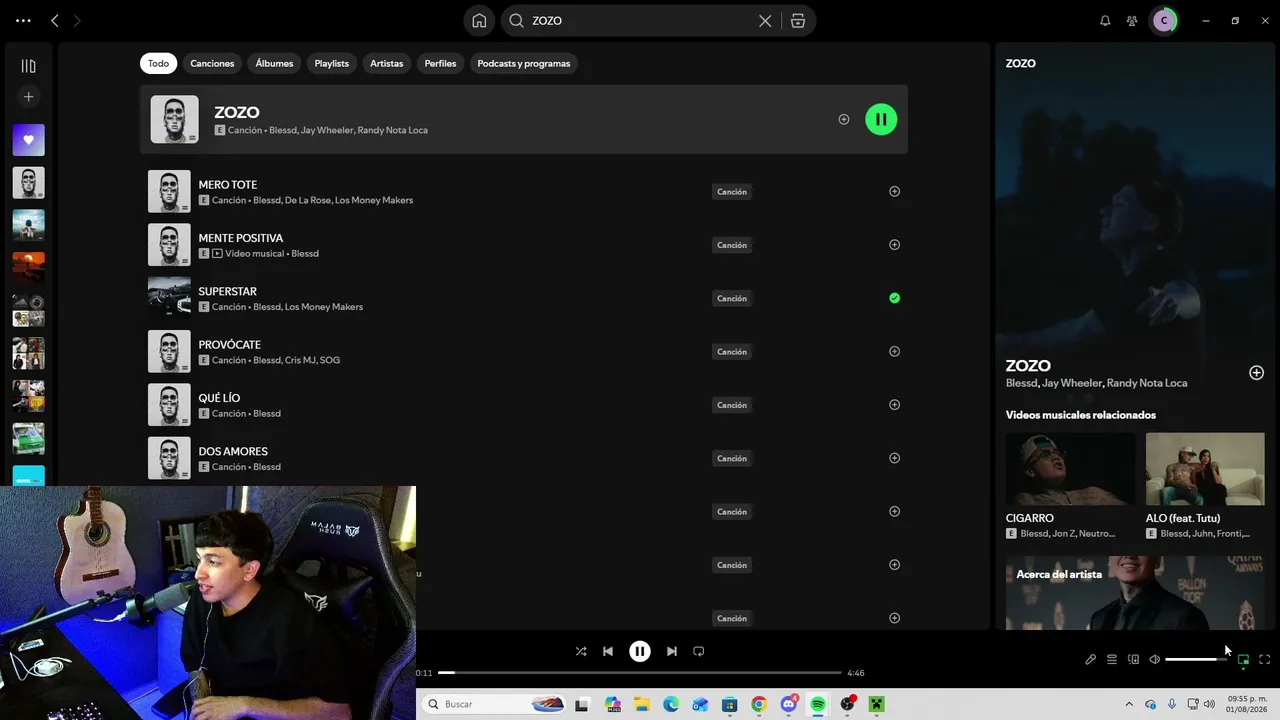Add MERO TOTE to Liked Songs
Image resolution: width=1280 pixels, height=720 pixels.
coord(894,191)
